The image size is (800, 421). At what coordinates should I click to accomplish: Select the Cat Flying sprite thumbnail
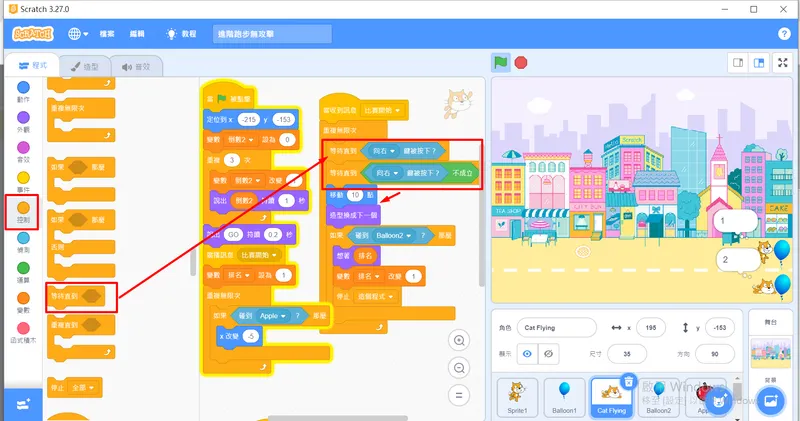coord(611,398)
